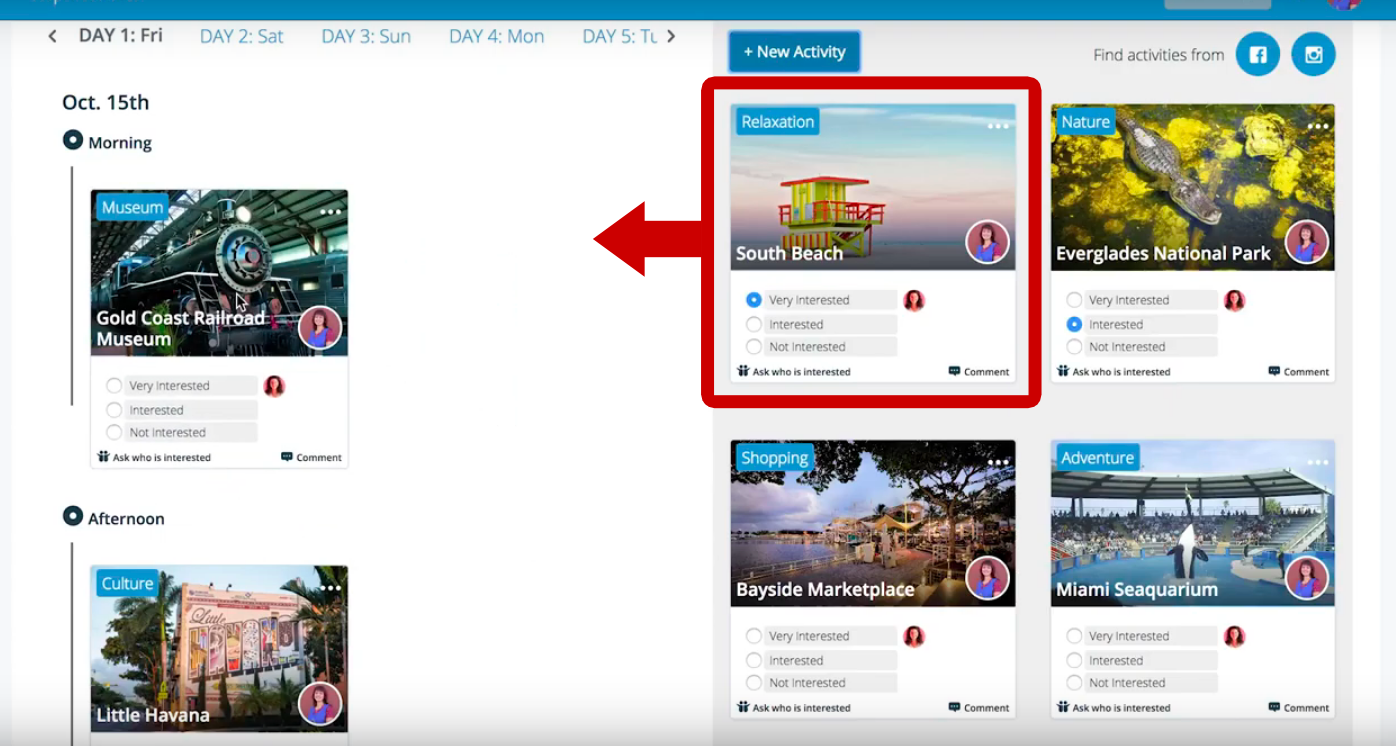
Task: Click the Gold Coast Railroad Museum organizer avatar
Action: [320, 328]
